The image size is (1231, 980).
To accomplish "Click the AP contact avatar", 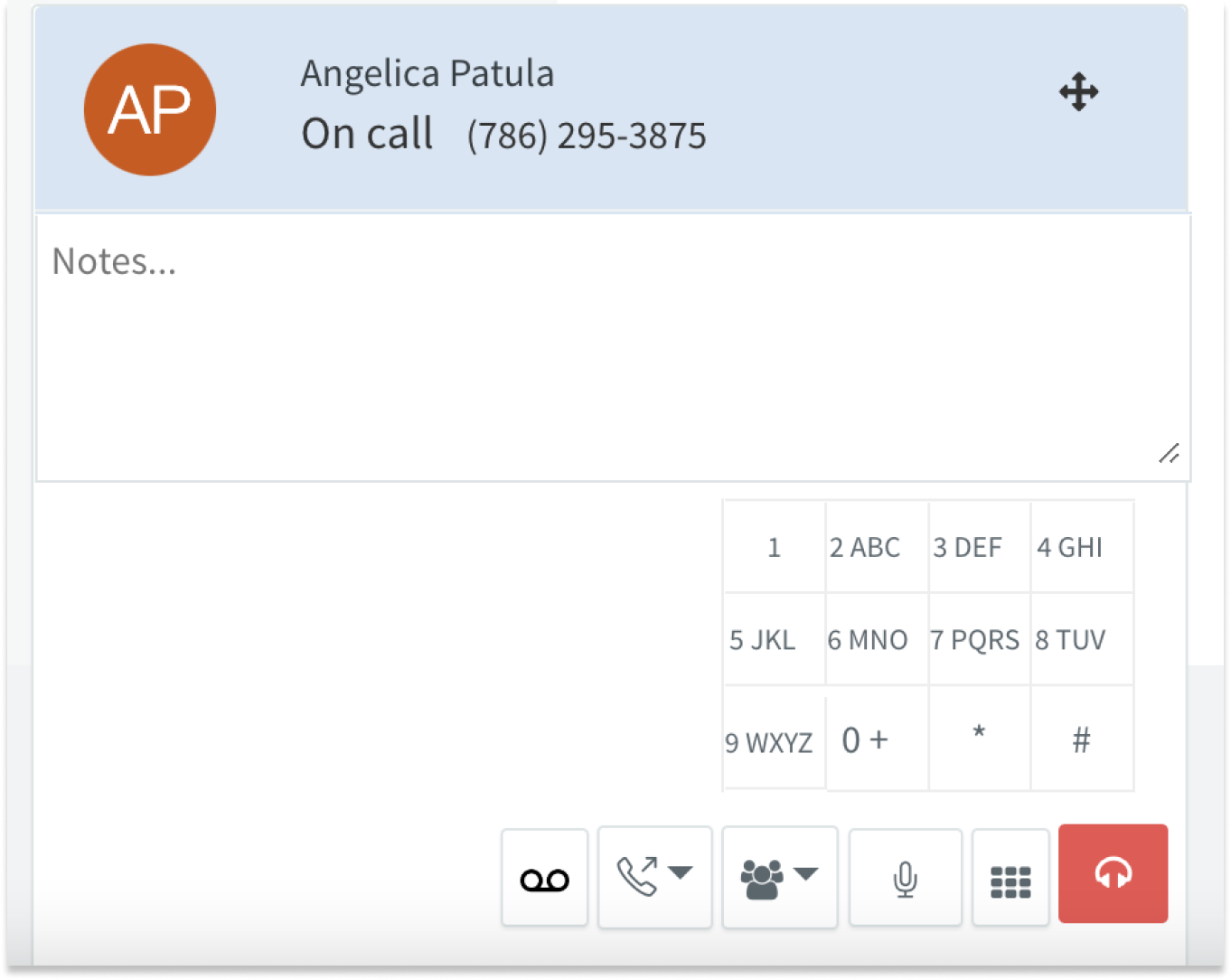I will point(150,110).
